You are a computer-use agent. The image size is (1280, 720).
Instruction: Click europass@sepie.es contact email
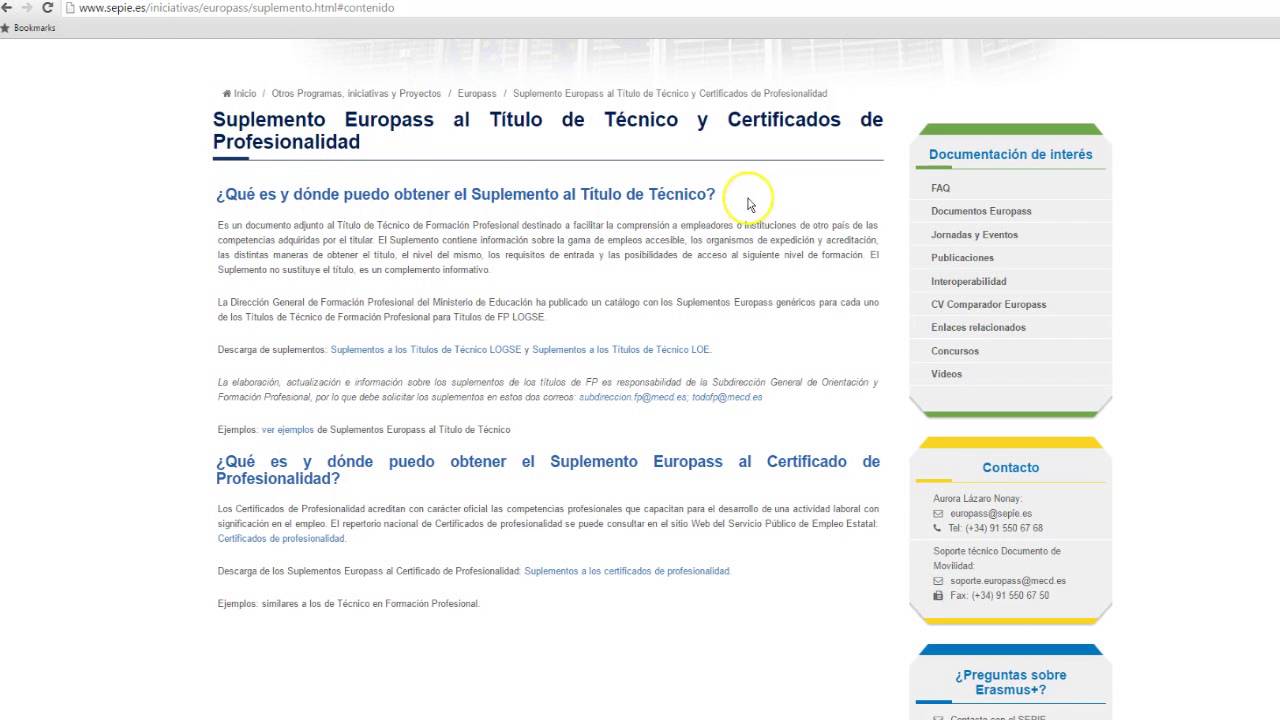(991, 514)
